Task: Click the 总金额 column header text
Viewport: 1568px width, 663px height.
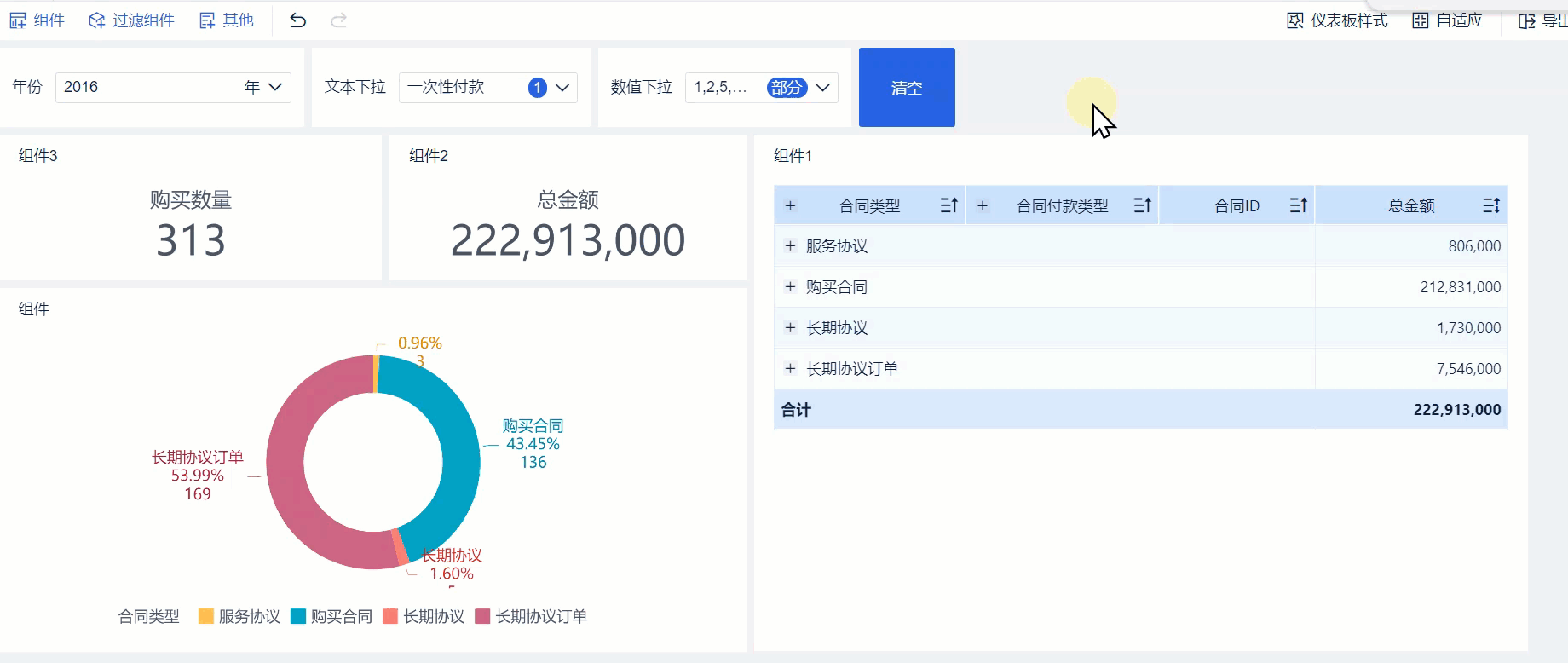Action: coord(1411,205)
